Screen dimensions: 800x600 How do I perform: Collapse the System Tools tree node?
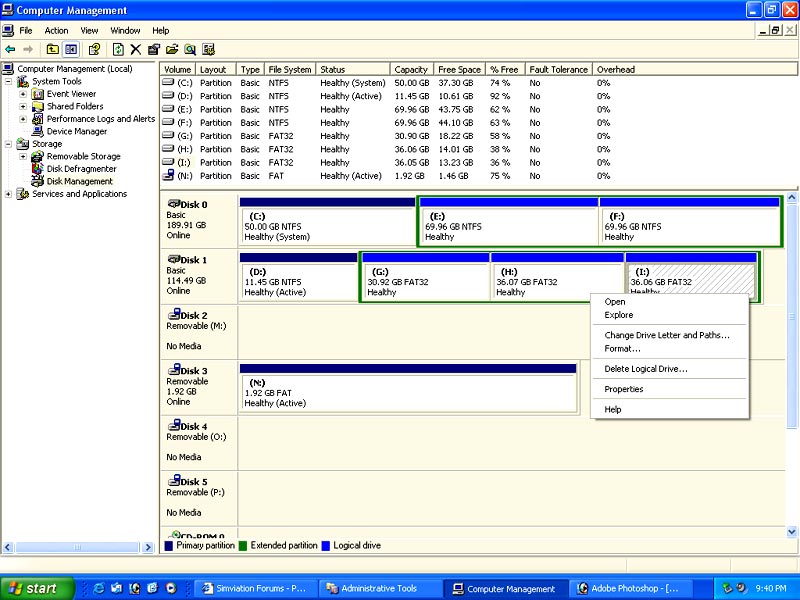tap(10, 82)
